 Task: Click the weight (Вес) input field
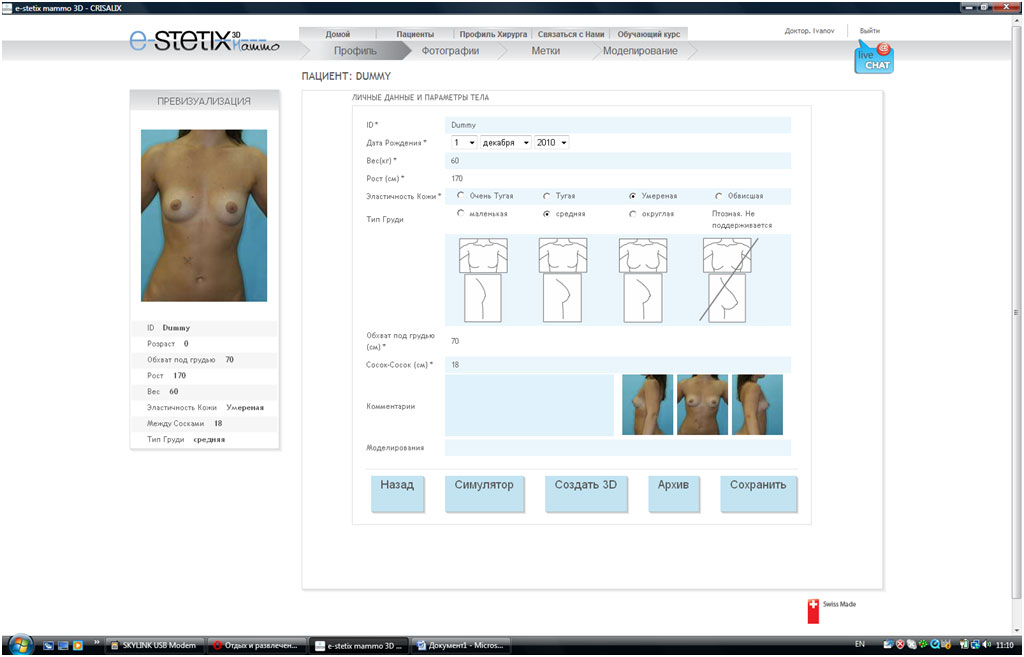tap(618, 161)
